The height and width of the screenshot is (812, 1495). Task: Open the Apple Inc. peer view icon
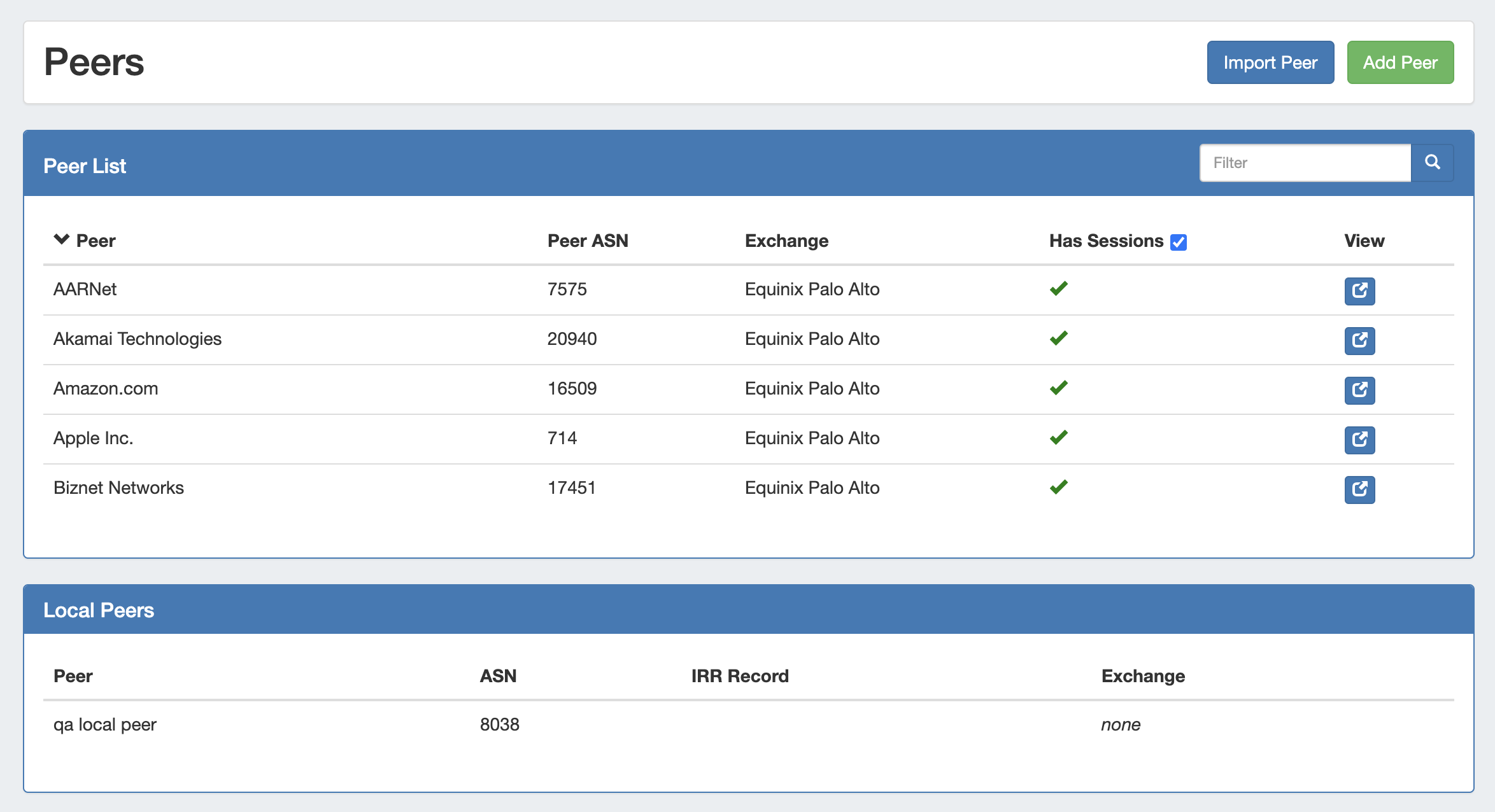[1359, 440]
